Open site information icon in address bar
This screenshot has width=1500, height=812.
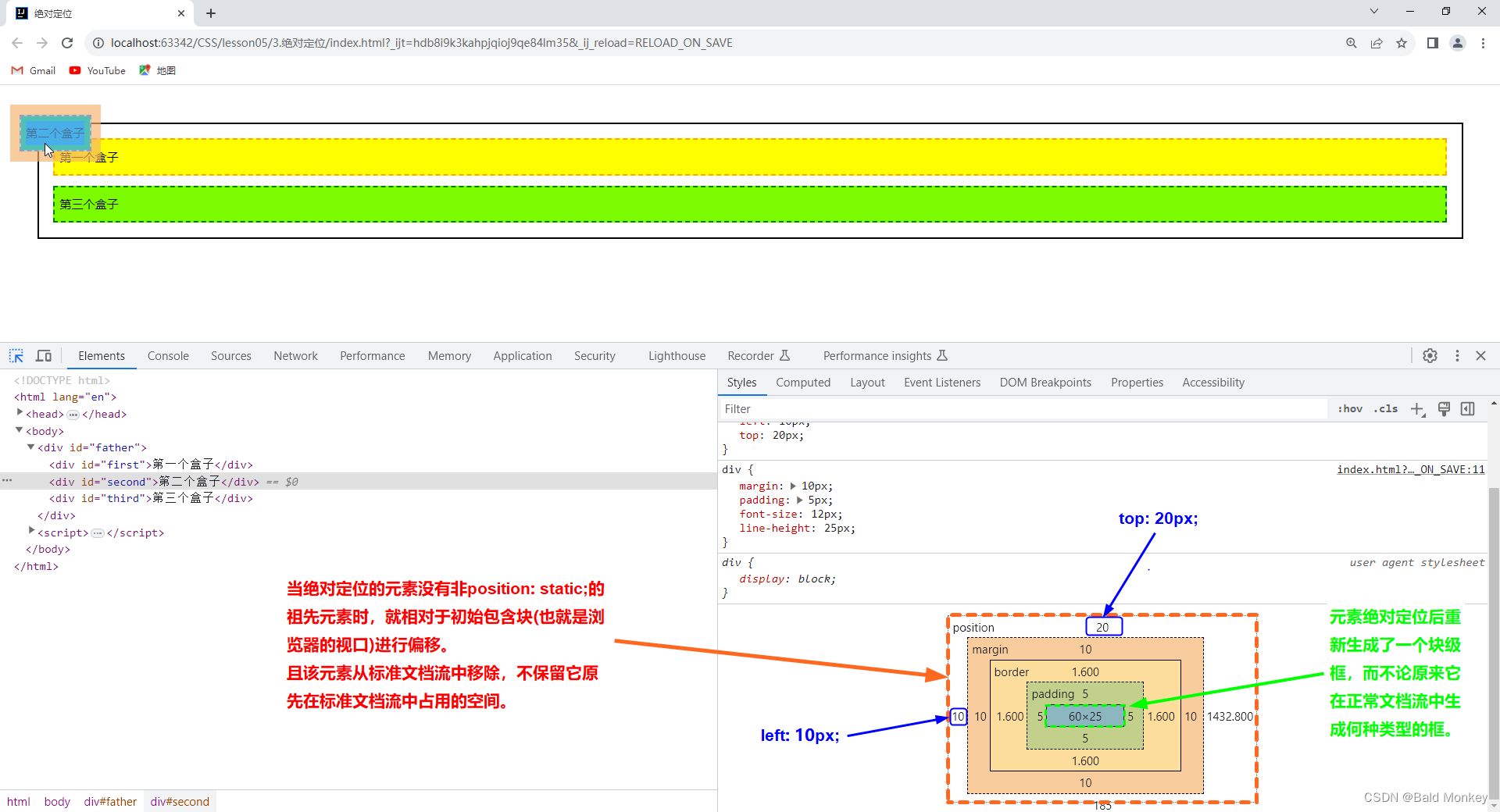coord(98,43)
